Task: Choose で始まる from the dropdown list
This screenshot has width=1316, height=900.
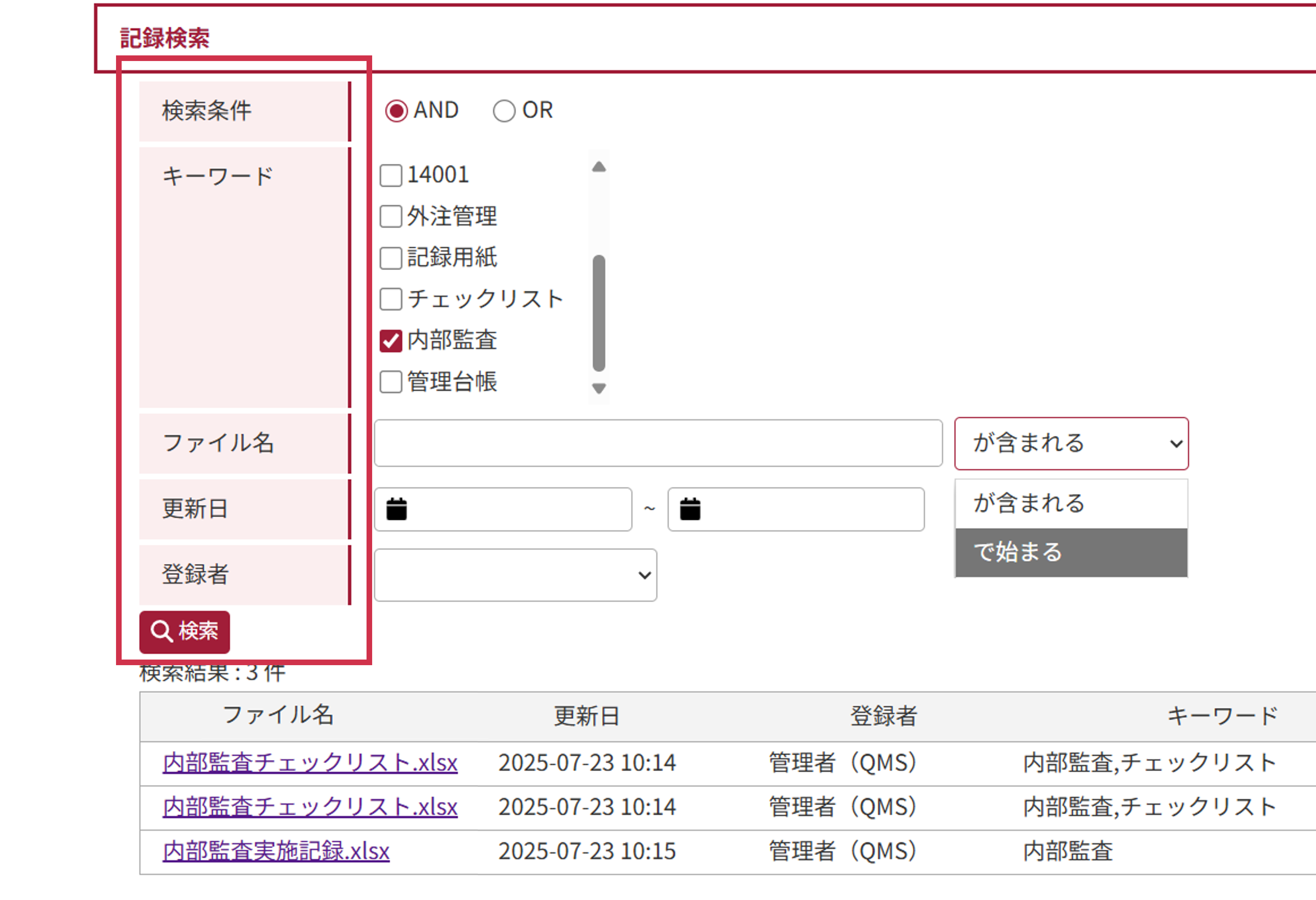Action: tap(1071, 552)
